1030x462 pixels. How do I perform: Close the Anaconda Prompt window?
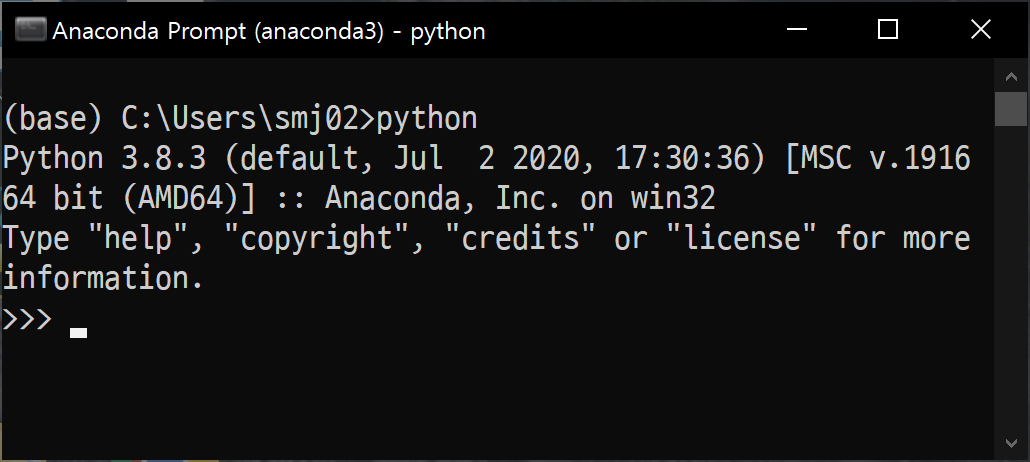(980, 30)
